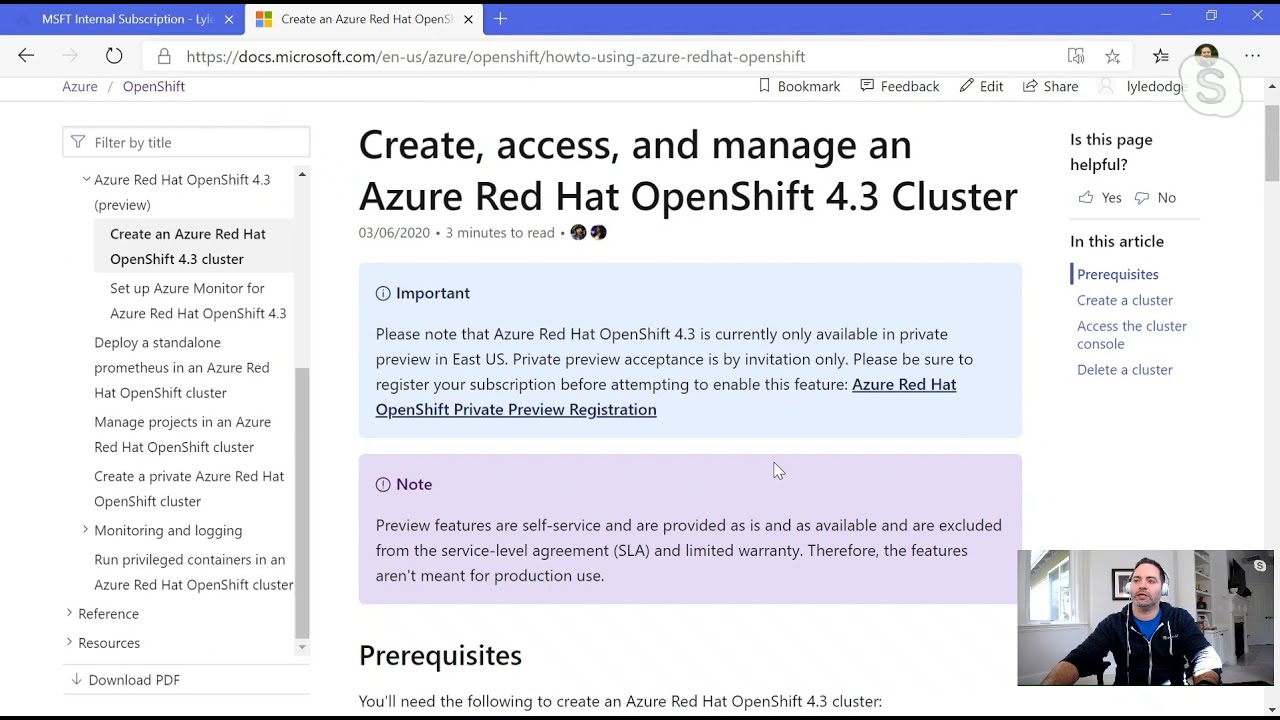This screenshot has width=1280, height=720.
Task: Click Download PDF
Action: [125, 679]
